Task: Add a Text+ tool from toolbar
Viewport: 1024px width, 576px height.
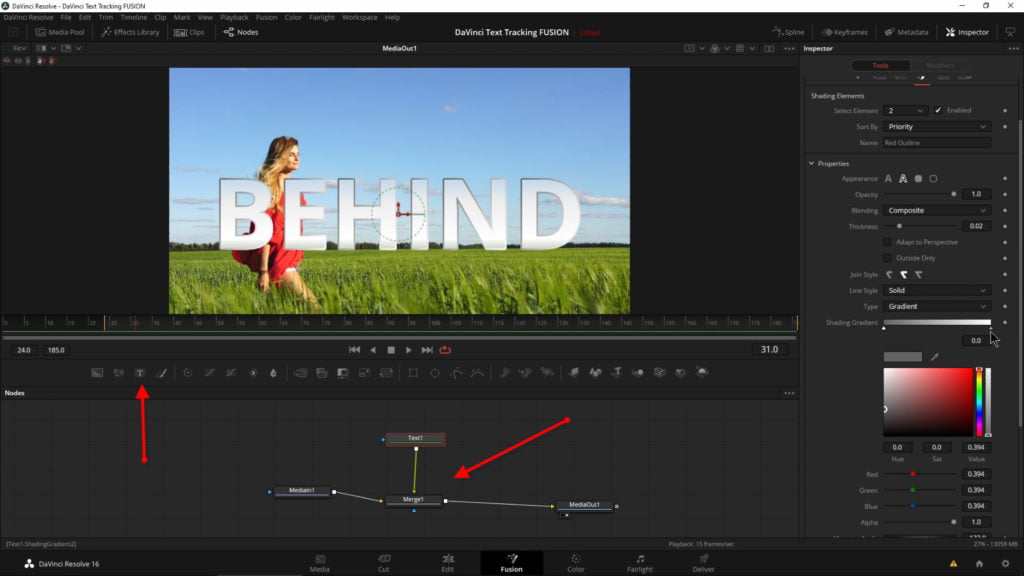Action: [x=140, y=373]
